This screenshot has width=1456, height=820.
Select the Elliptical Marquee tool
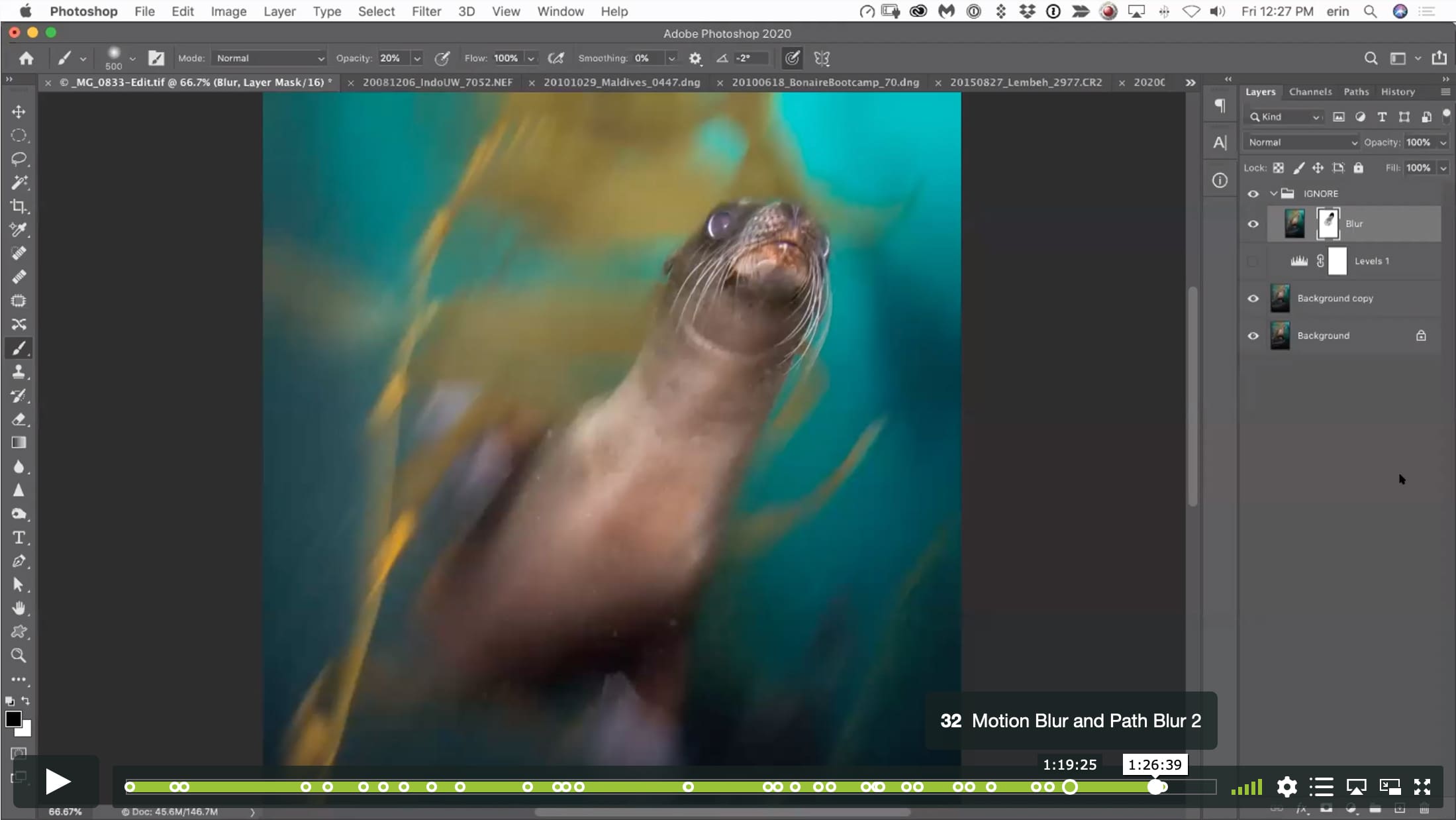19,135
